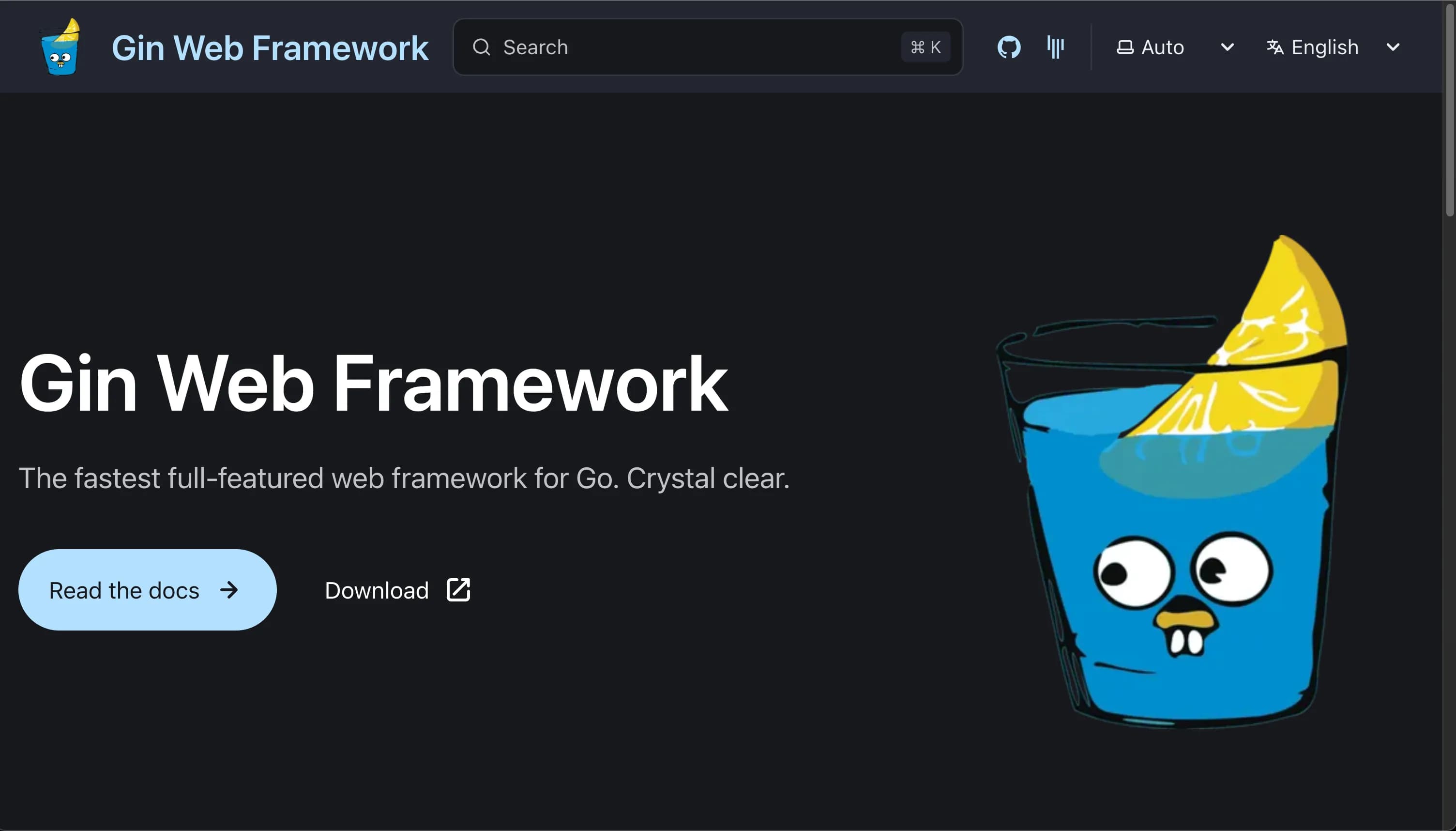Click the external-link icon next to Download
Image resolution: width=1456 pixels, height=831 pixels.
pos(457,589)
